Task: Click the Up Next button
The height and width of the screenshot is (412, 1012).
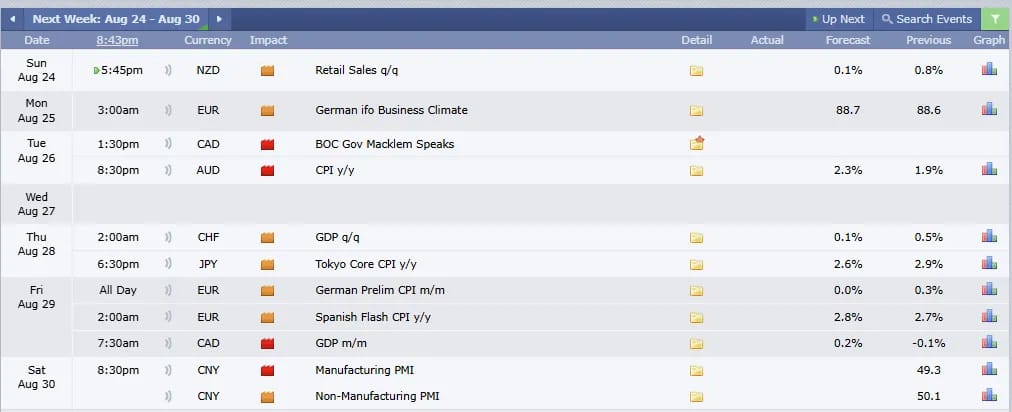Action: tap(839, 19)
